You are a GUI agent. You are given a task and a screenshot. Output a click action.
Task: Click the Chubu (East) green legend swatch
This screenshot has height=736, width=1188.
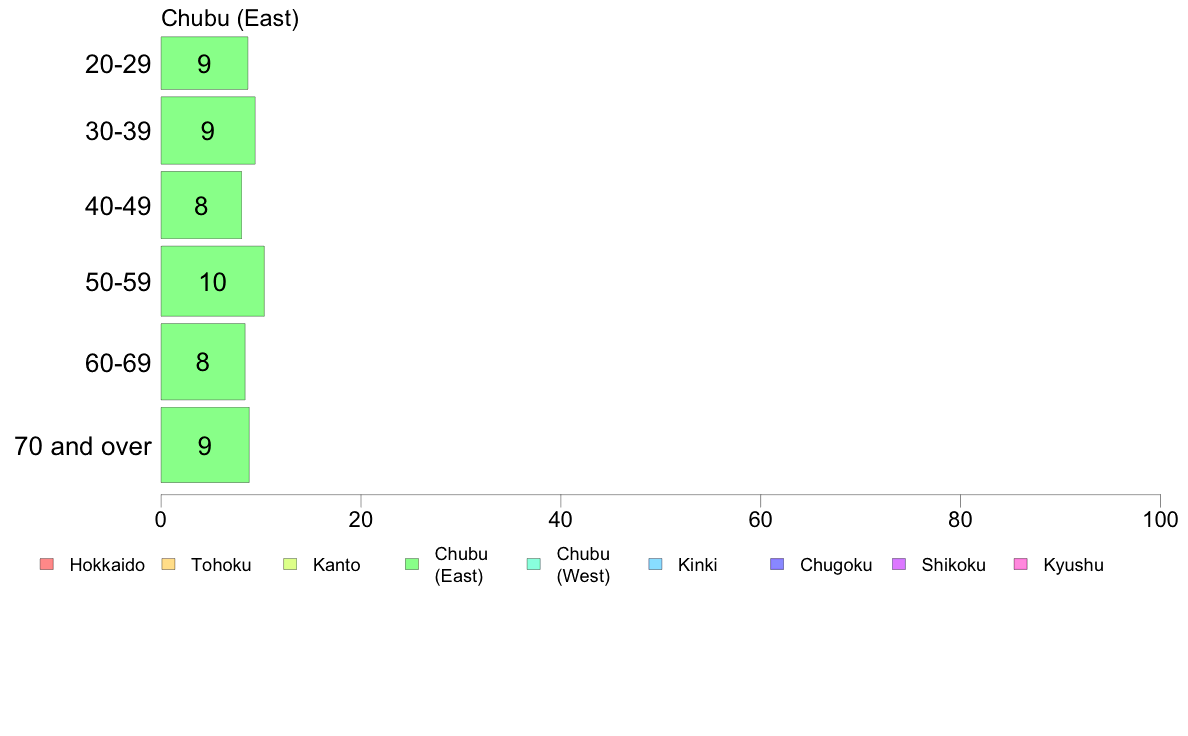pos(412,564)
